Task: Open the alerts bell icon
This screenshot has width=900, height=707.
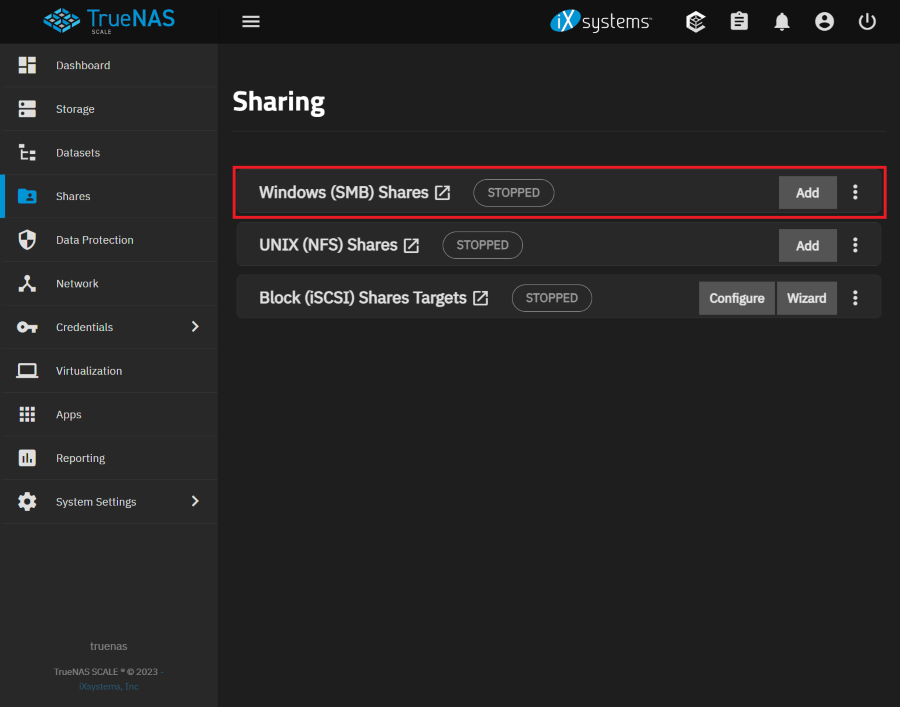Action: [782, 21]
